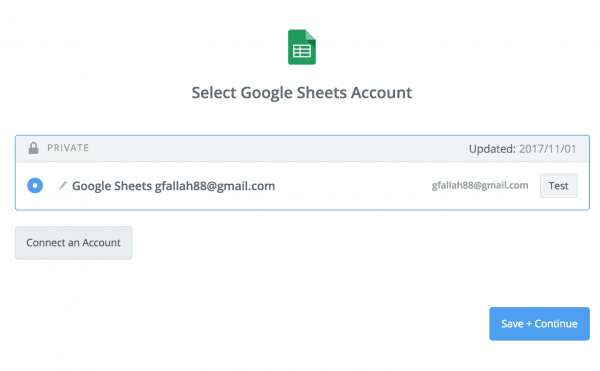
Task: Click the green Google Sheets logo
Action: click(x=302, y=47)
